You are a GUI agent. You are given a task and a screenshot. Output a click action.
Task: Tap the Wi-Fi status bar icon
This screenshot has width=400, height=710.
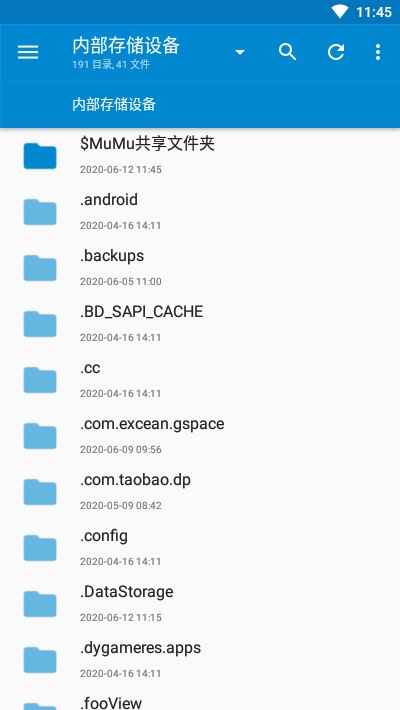(340, 12)
